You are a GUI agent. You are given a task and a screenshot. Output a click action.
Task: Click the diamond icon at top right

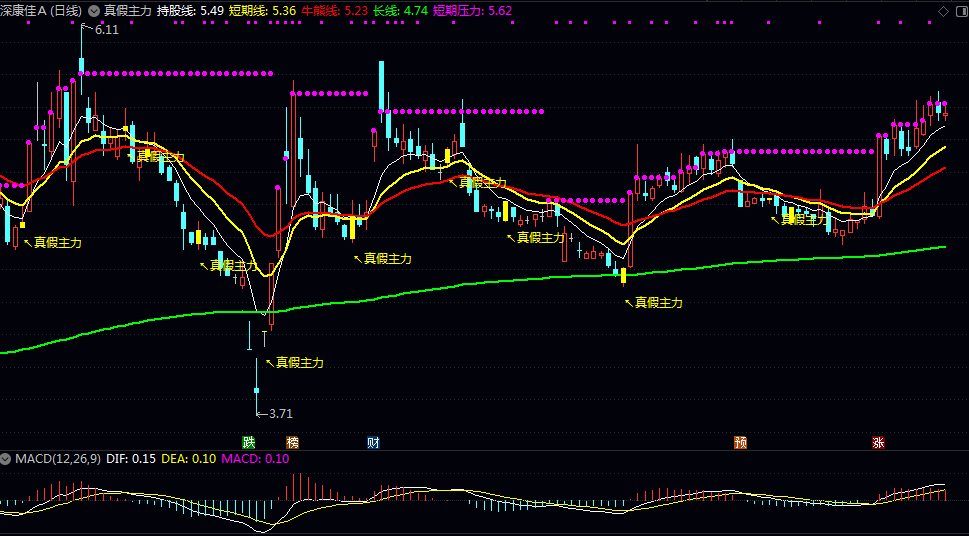(942, 10)
